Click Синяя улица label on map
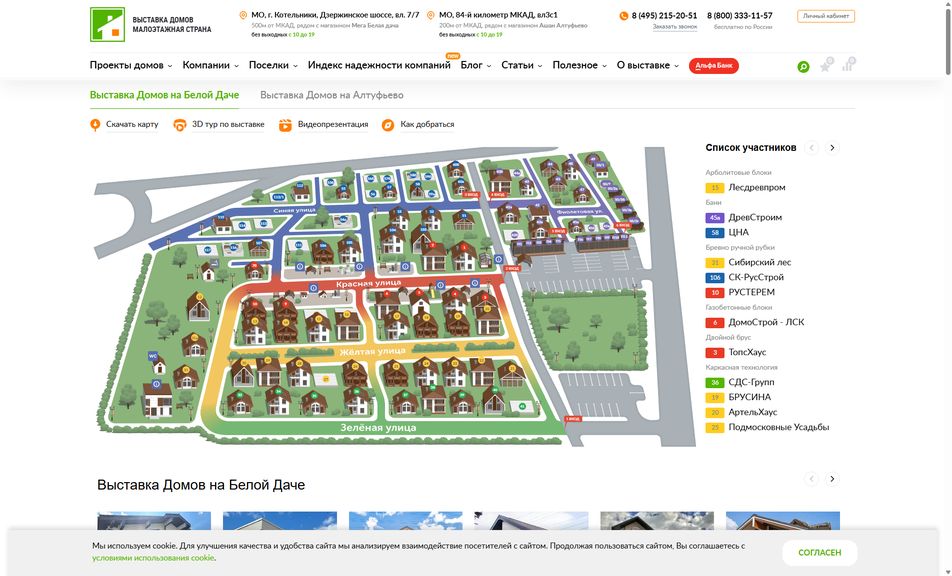Screen dimensions: 952x576 (294, 211)
